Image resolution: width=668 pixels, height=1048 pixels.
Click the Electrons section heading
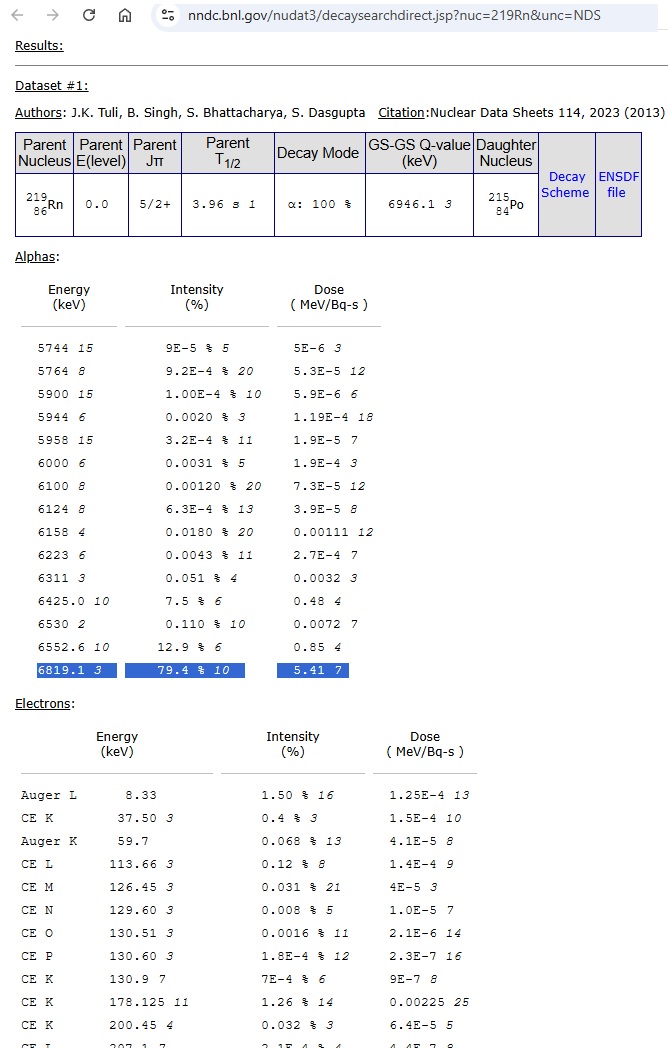[43, 704]
